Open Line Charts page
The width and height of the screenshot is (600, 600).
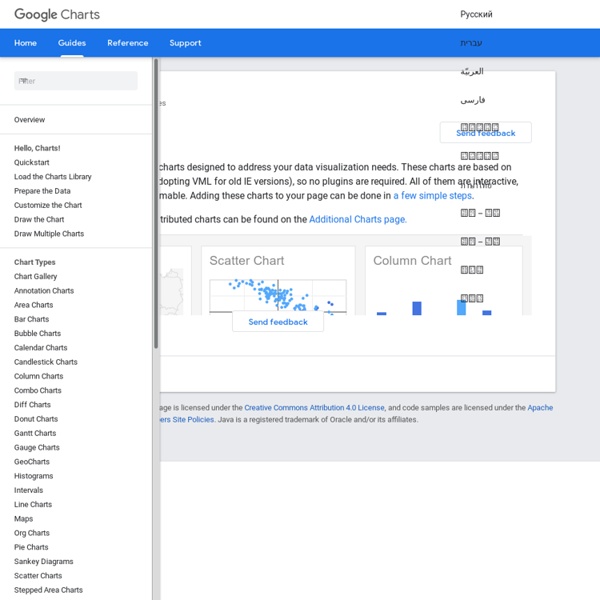click(x=33, y=504)
